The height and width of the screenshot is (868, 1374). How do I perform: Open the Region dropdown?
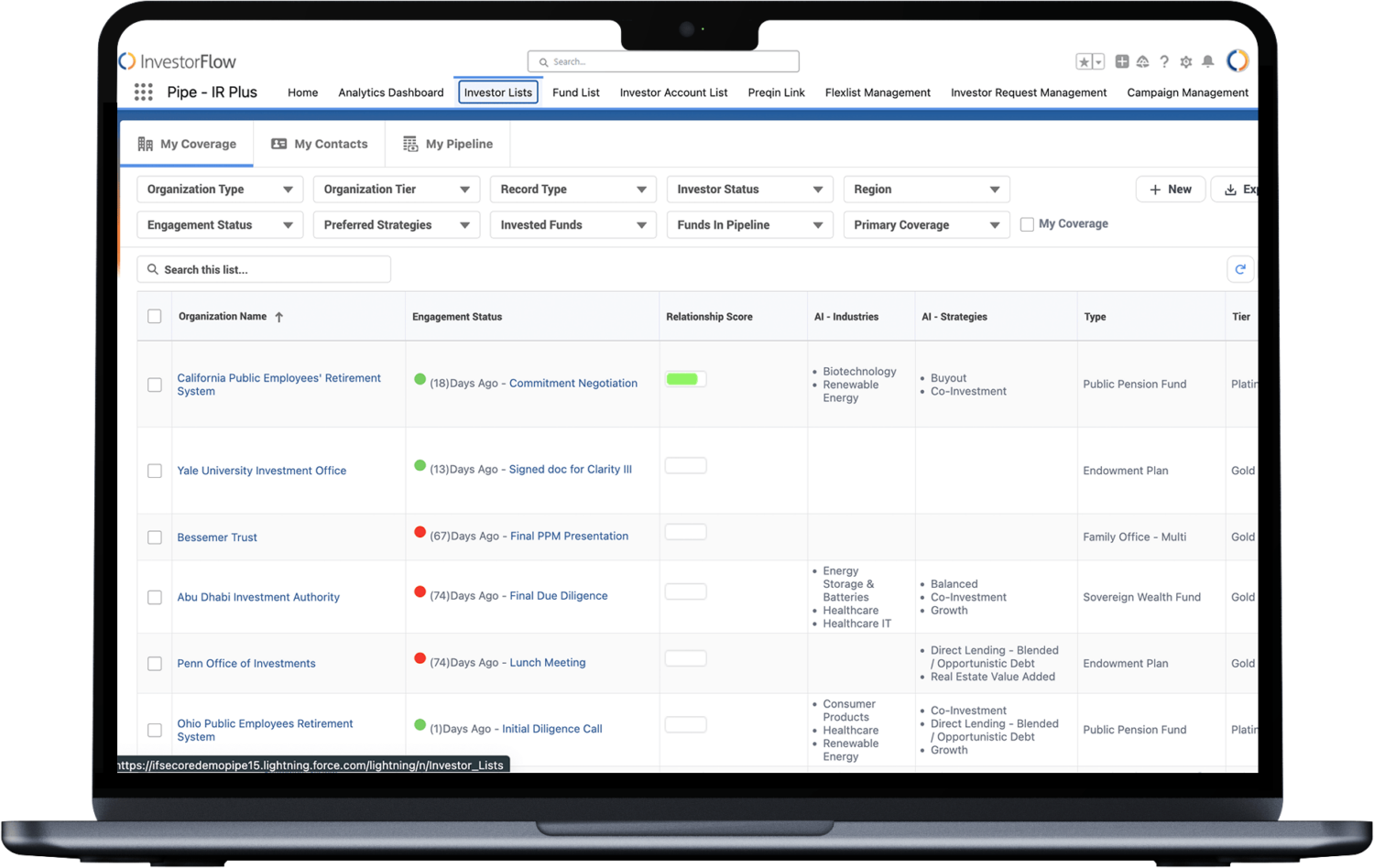click(x=927, y=190)
